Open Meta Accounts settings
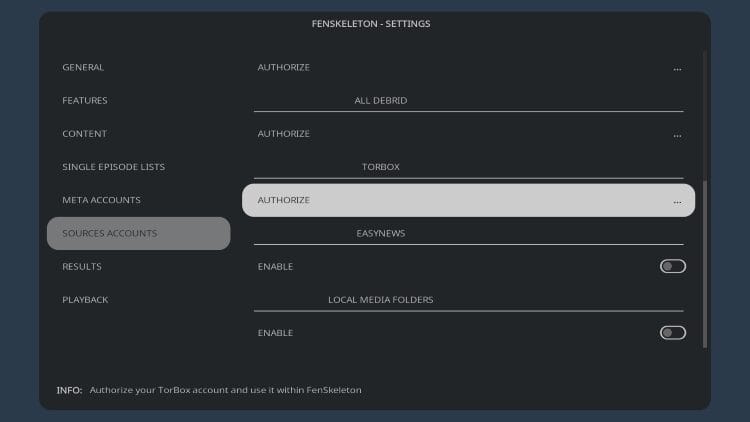Screen dimensions: 750x422 tap(139, 200)
